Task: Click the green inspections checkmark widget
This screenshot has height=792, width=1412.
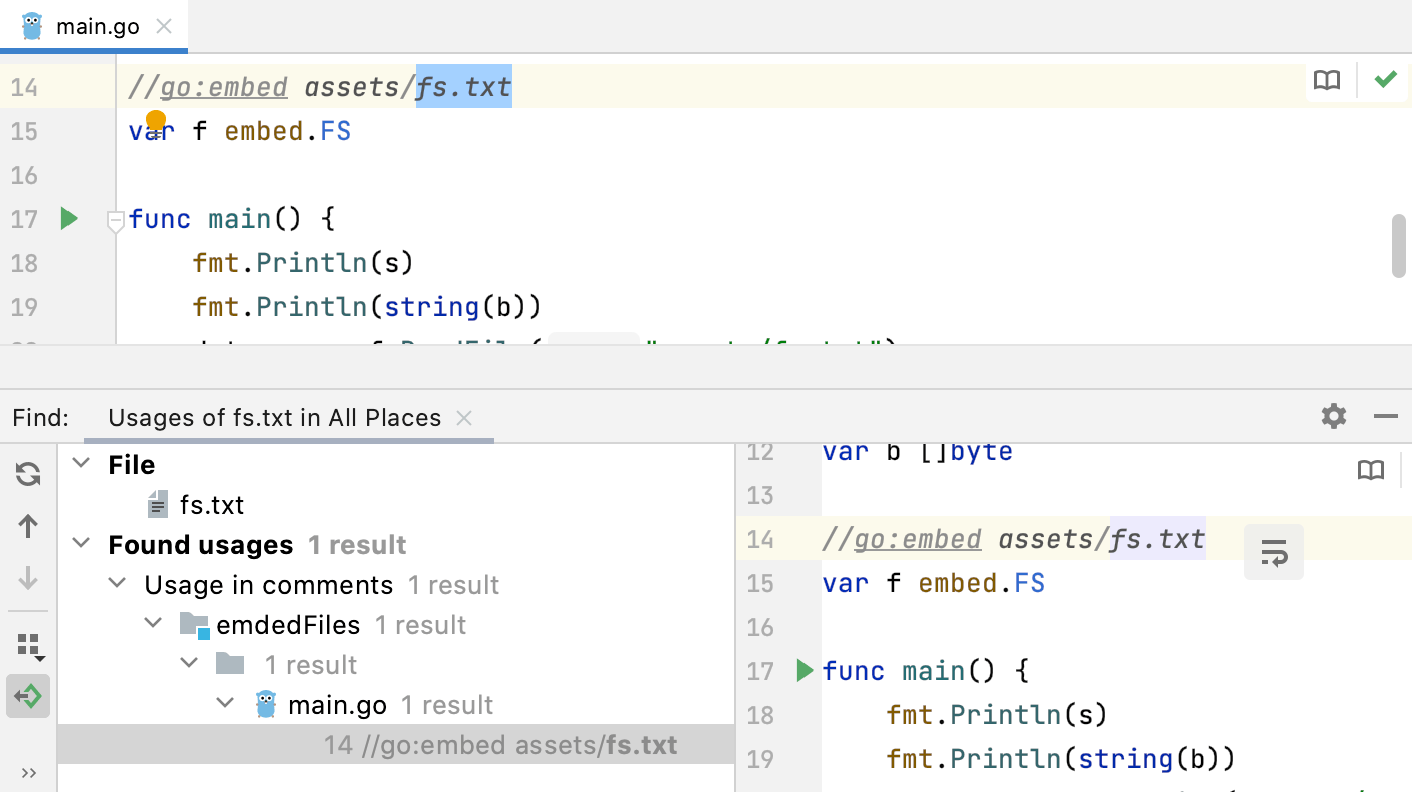Action: pos(1385,78)
